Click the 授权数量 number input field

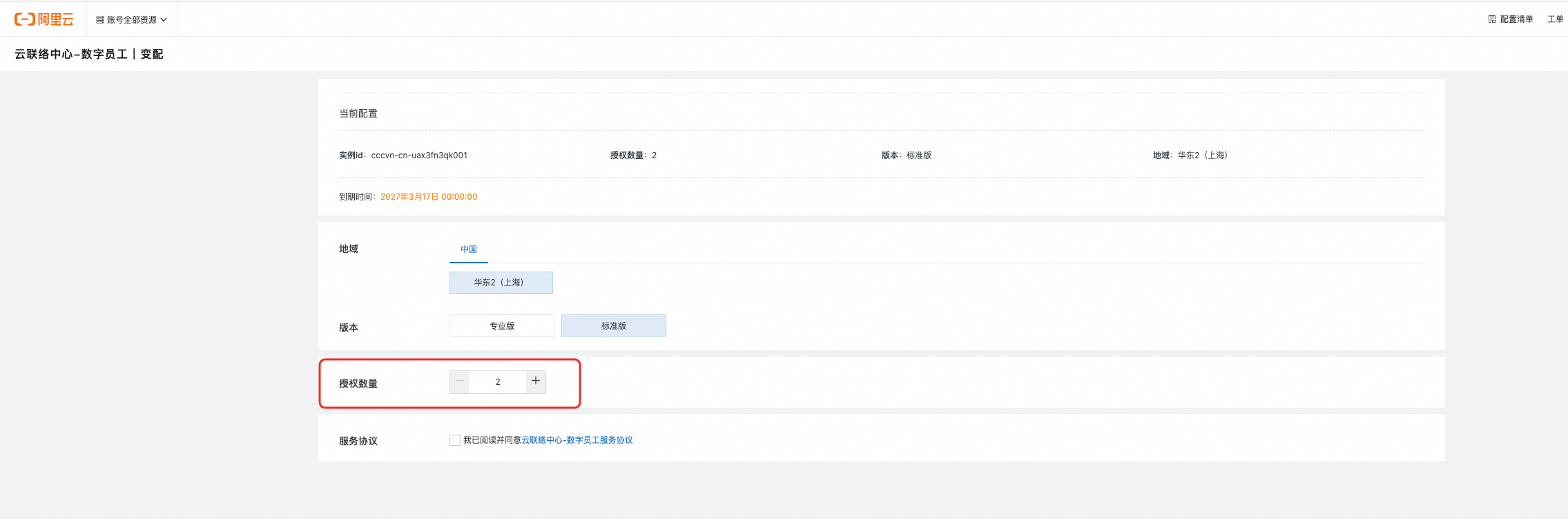[x=498, y=382]
